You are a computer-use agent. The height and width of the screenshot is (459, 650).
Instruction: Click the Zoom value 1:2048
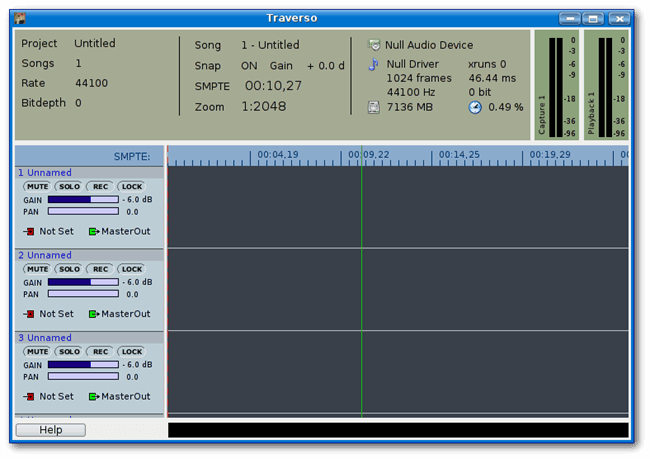click(x=264, y=107)
